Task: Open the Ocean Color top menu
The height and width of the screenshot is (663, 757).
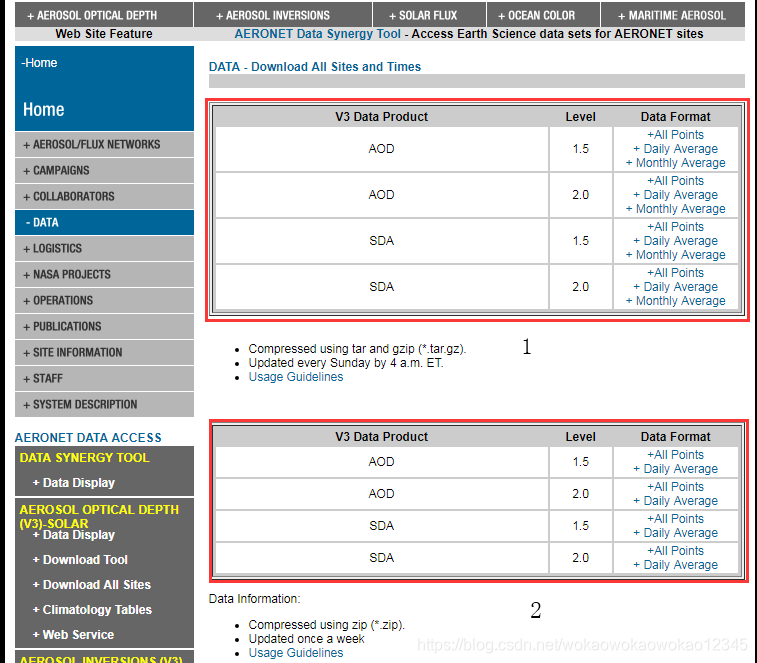Action: (x=544, y=15)
